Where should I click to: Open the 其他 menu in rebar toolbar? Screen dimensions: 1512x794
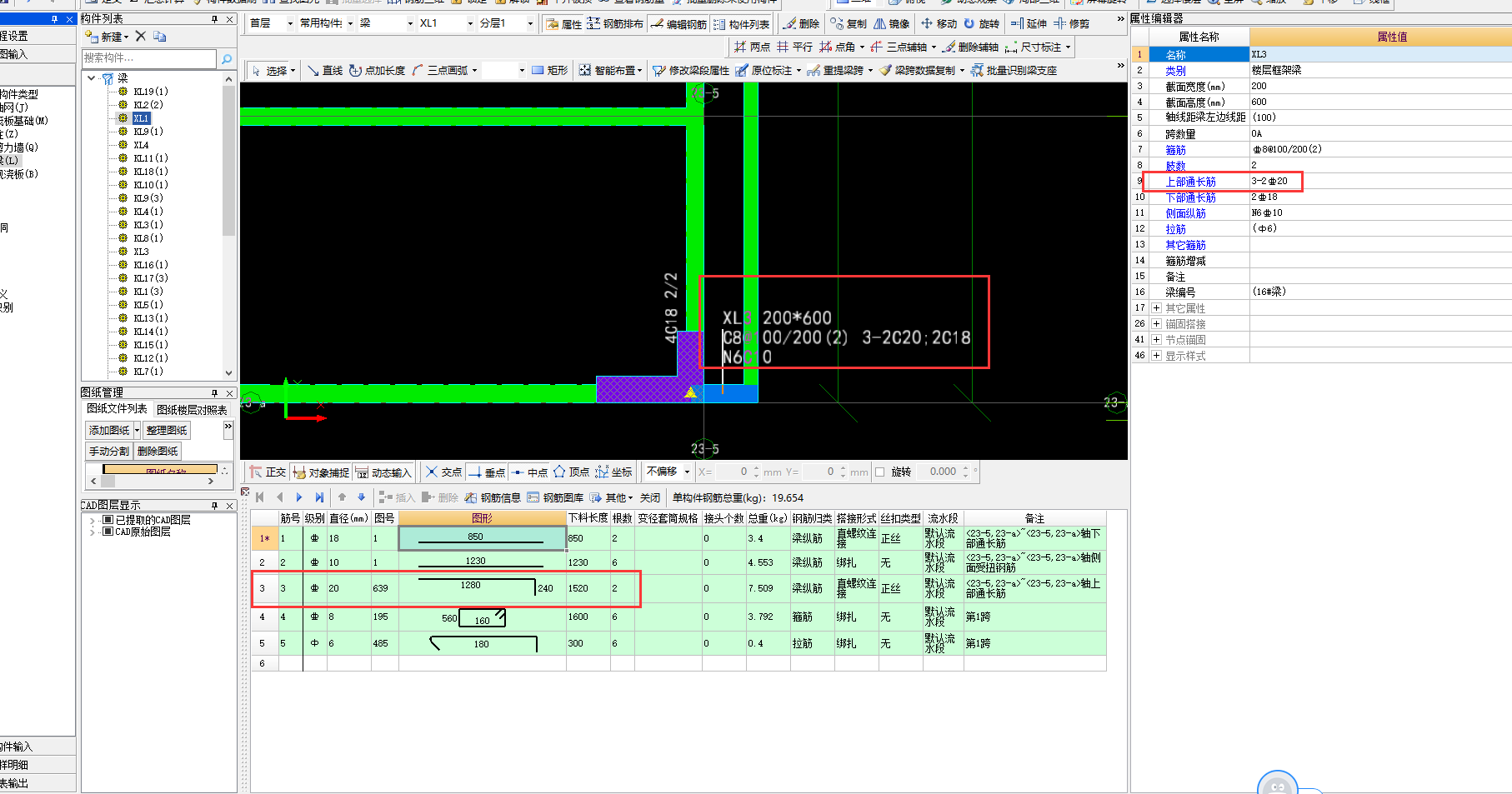click(x=612, y=497)
